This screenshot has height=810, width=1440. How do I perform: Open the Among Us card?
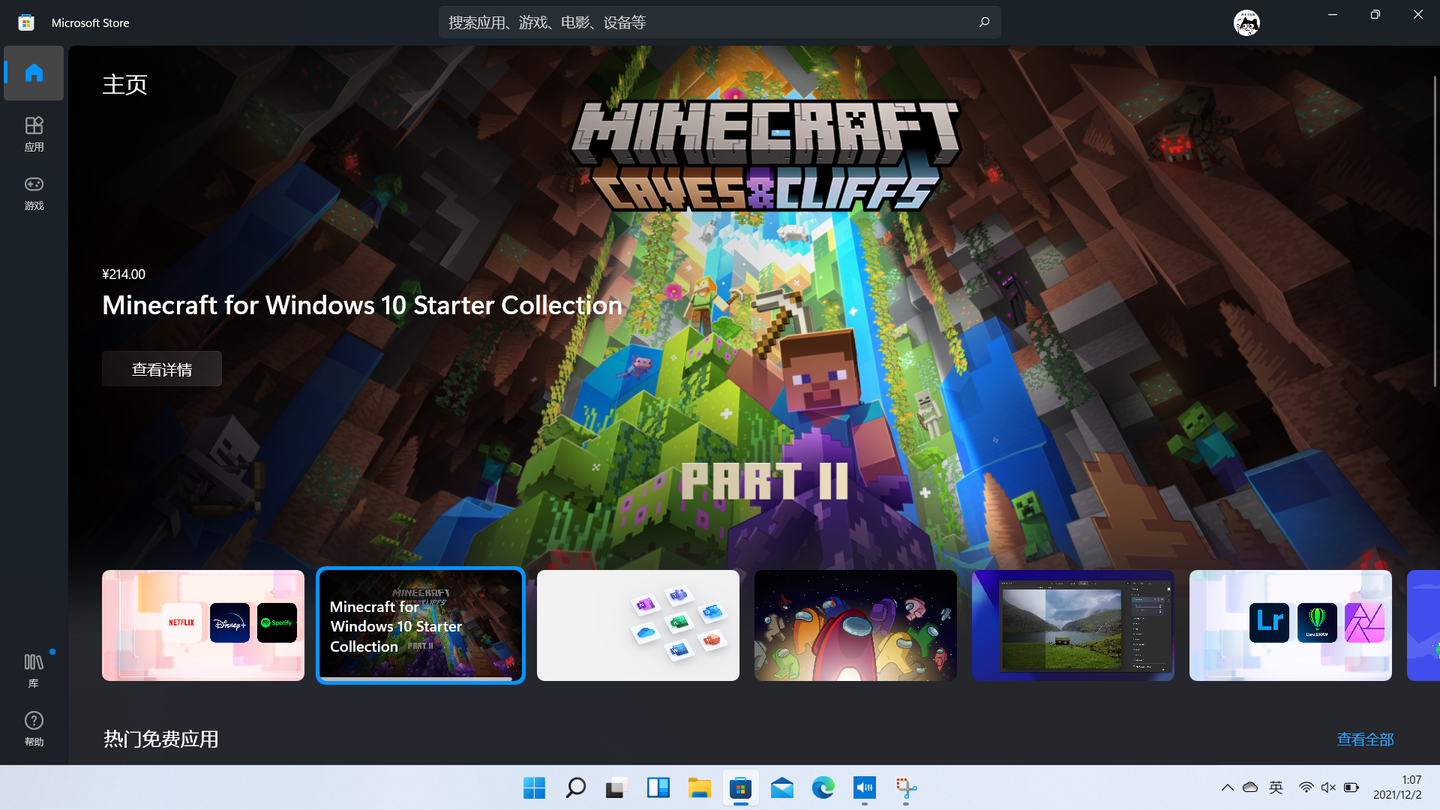click(x=855, y=625)
